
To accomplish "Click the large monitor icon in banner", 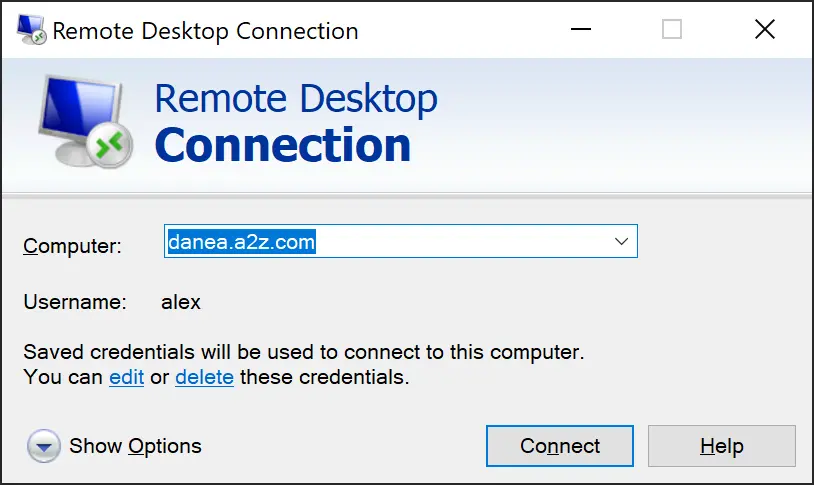I will pos(78,120).
